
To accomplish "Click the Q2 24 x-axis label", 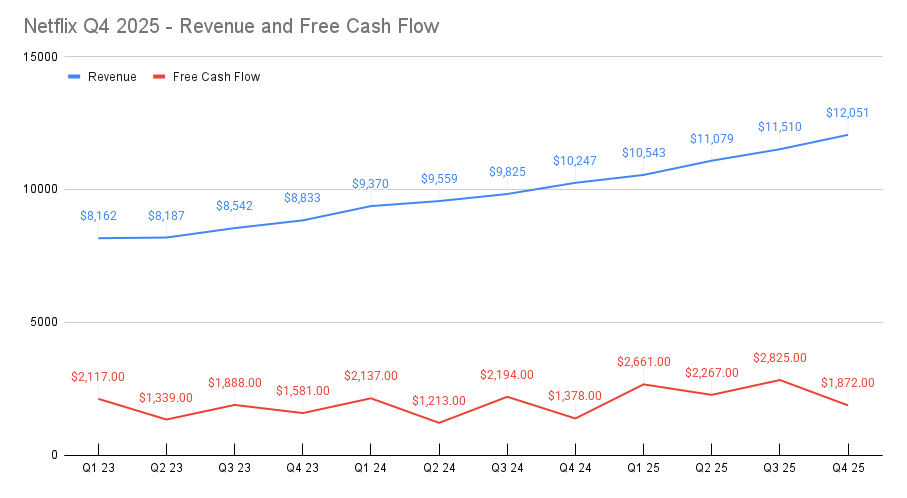I will tap(438, 467).
